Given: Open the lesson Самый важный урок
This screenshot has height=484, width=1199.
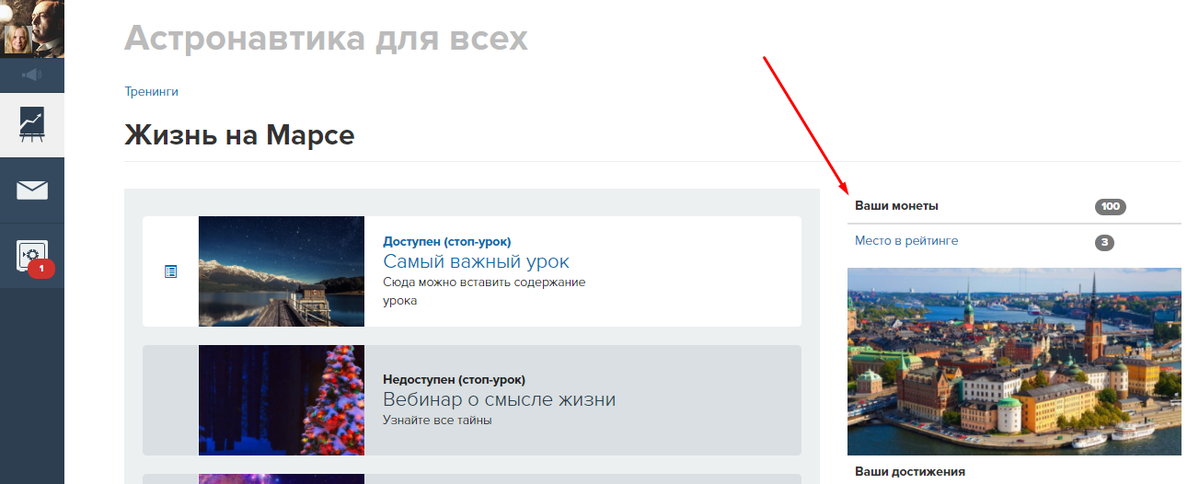Looking at the screenshot, I should click(x=476, y=261).
